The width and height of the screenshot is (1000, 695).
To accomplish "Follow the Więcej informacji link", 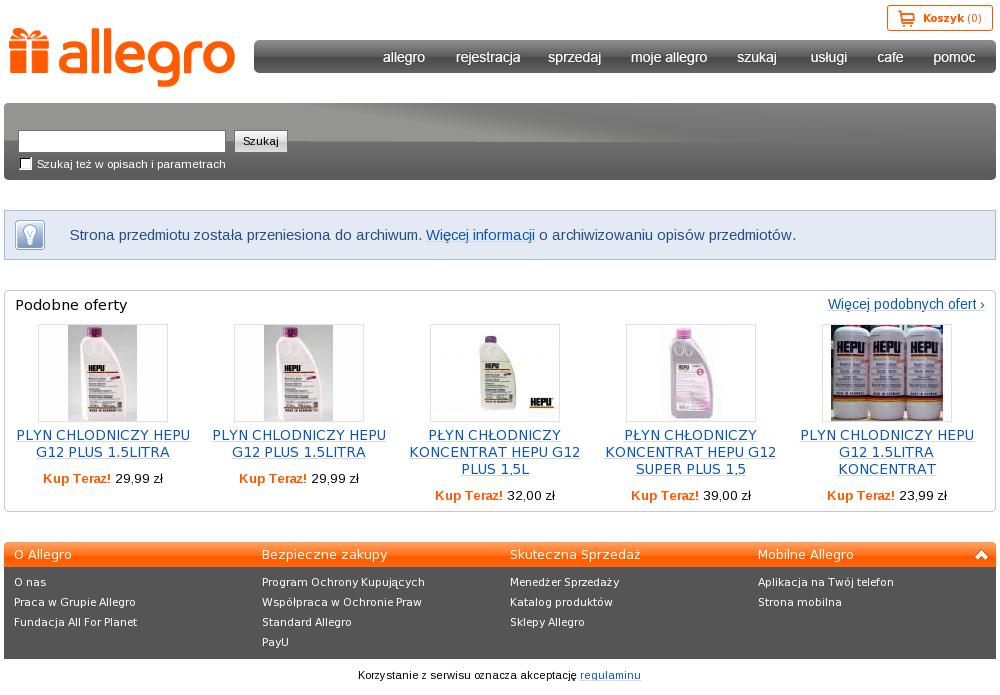I will pyautogui.click(x=480, y=235).
